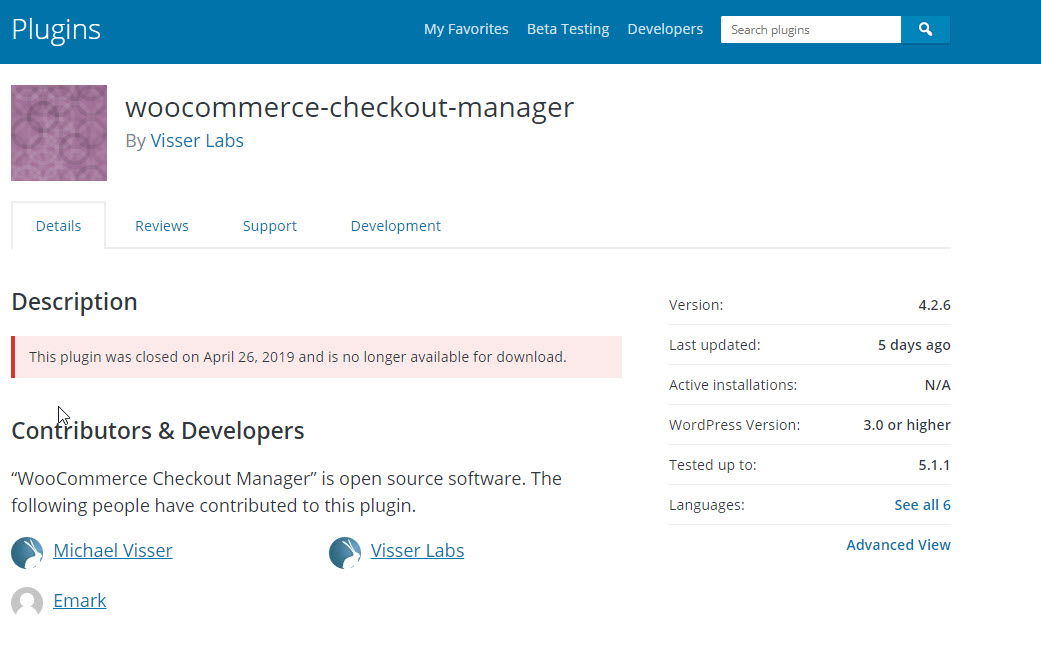
Task: Select the Details tab
Action: coord(58,226)
